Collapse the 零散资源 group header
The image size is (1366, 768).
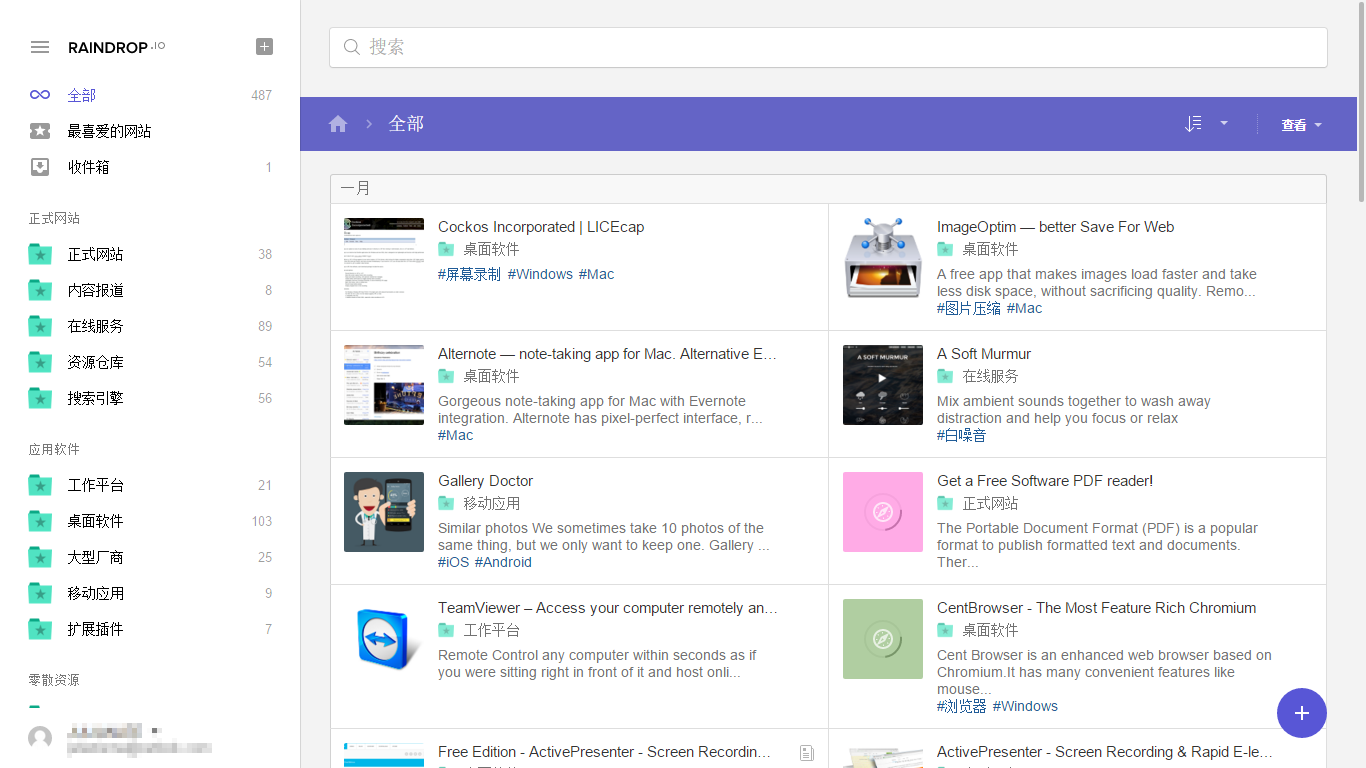click(x=54, y=680)
